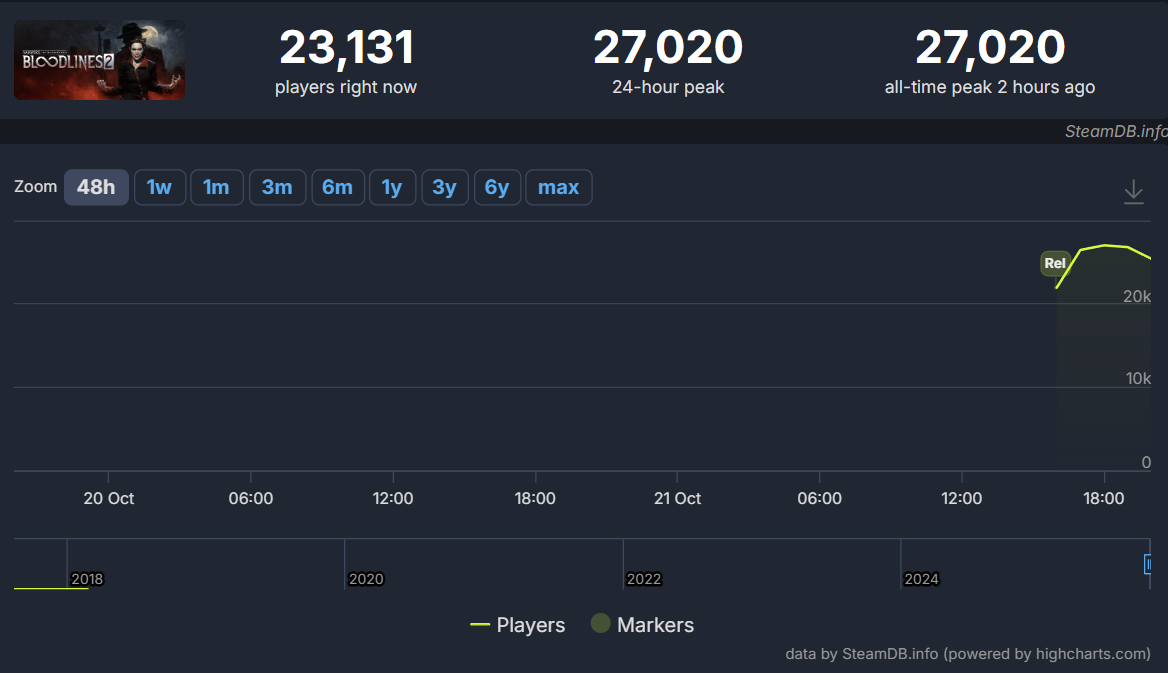
Task: Choose the 6m zoom range
Action: [337, 187]
